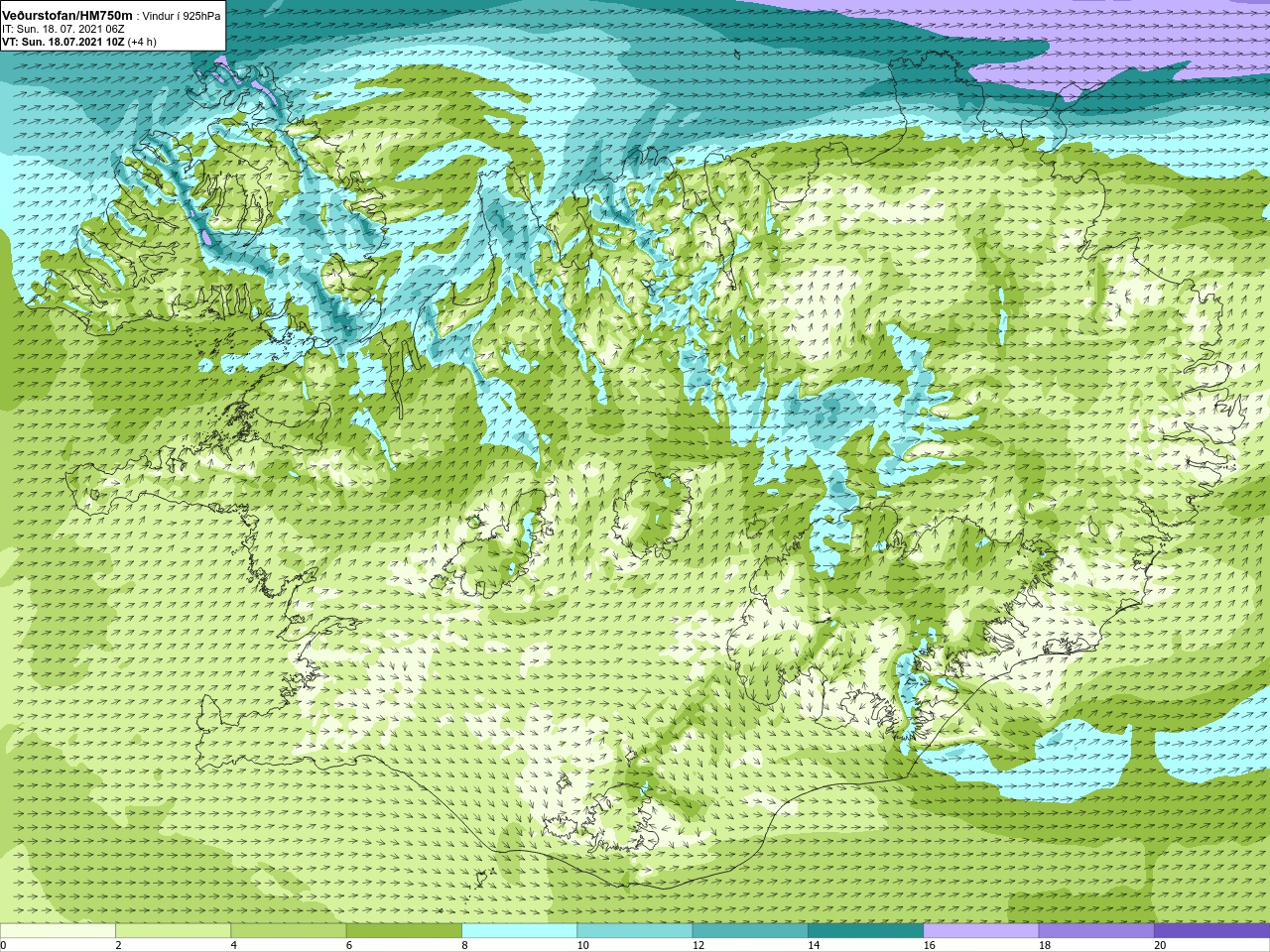This screenshot has width=1270, height=952.
Task: Click the legend scale label "20"
Action: (x=1160, y=945)
